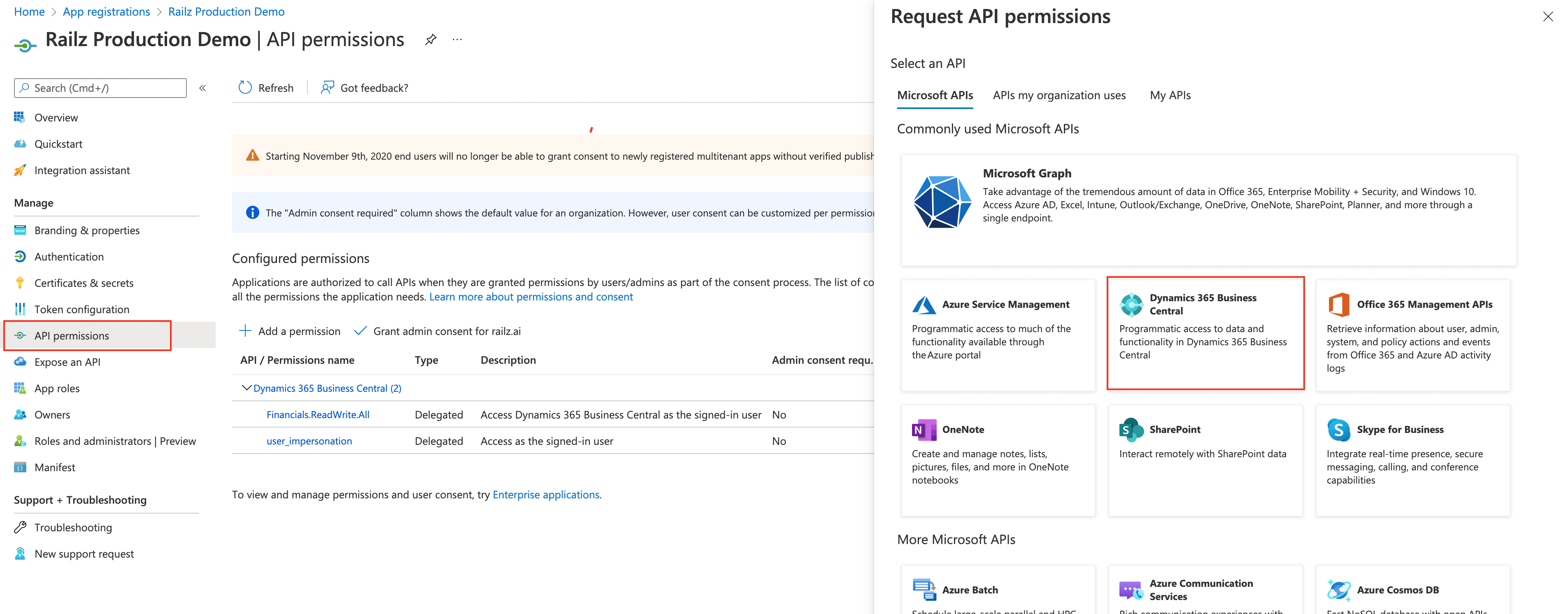
Task: Click the warning icon in the November 9th banner
Action: pyautogui.click(x=252, y=156)
